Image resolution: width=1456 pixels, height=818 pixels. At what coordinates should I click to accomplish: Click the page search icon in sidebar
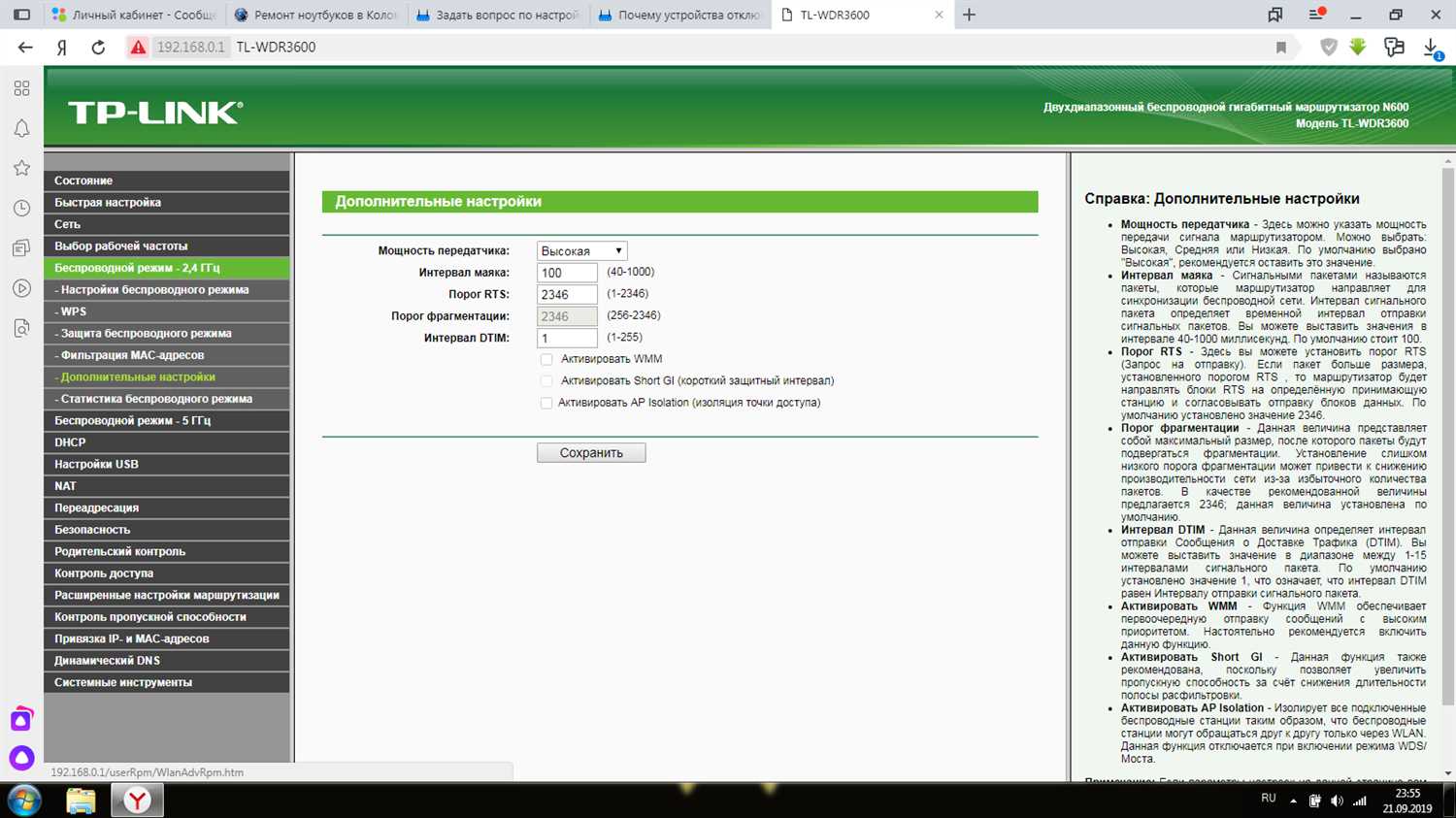pos(21,329)
